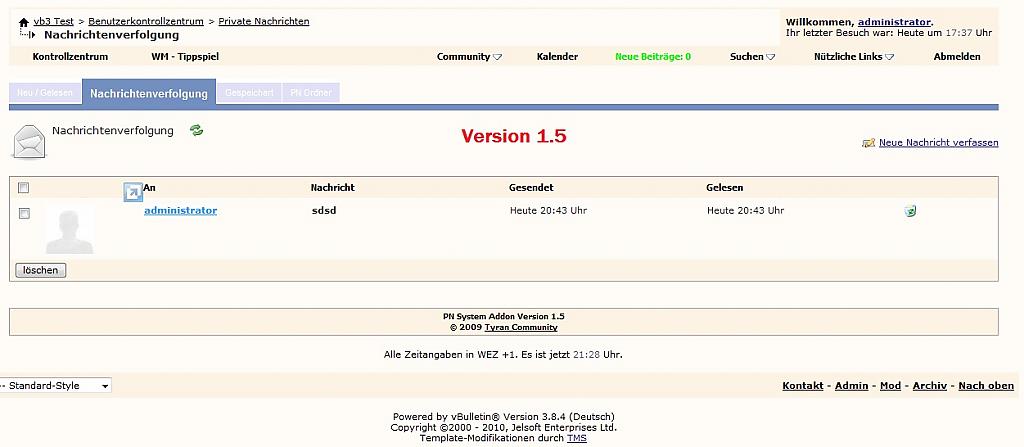The image size is (1024, 447).
Task: Click the home icon in the breadcrumb
Action: 24,22
